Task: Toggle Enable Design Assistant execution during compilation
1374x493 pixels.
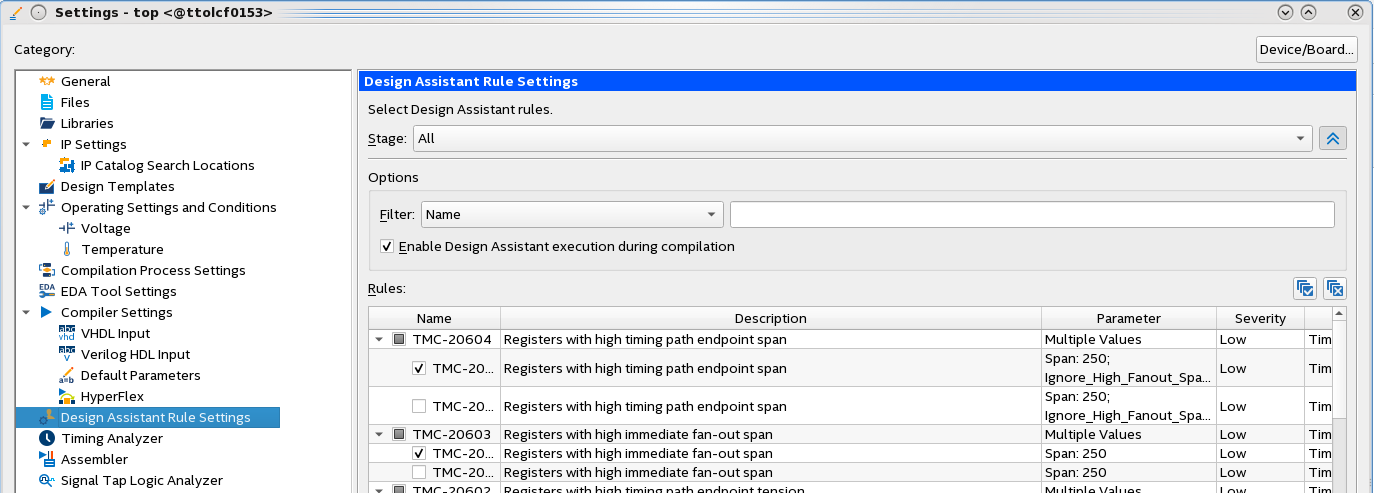Action: tap(387, 246)
